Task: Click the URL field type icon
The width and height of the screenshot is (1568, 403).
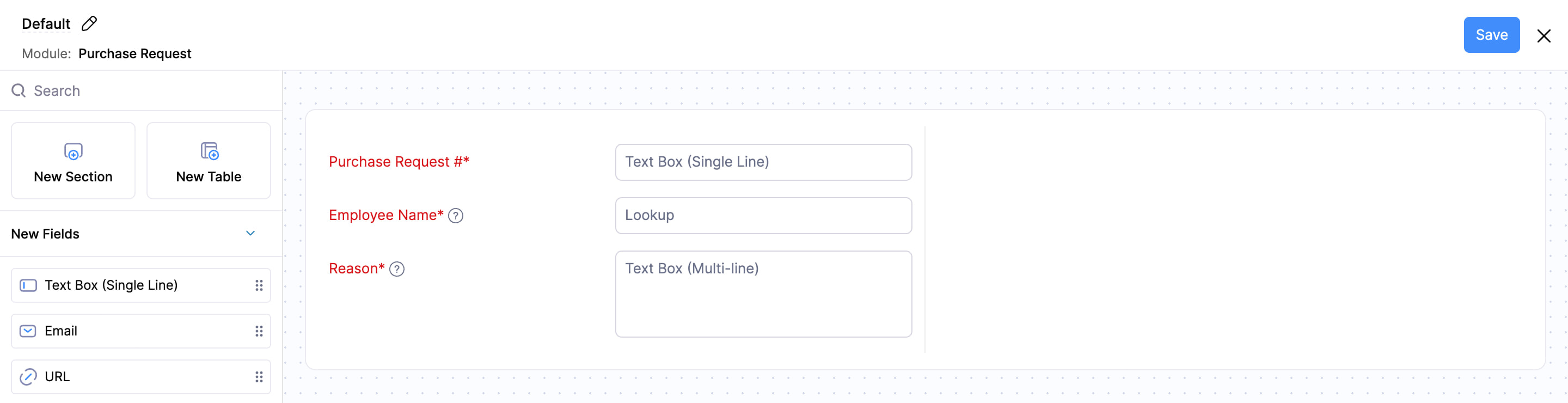Action: pos(27,376)
